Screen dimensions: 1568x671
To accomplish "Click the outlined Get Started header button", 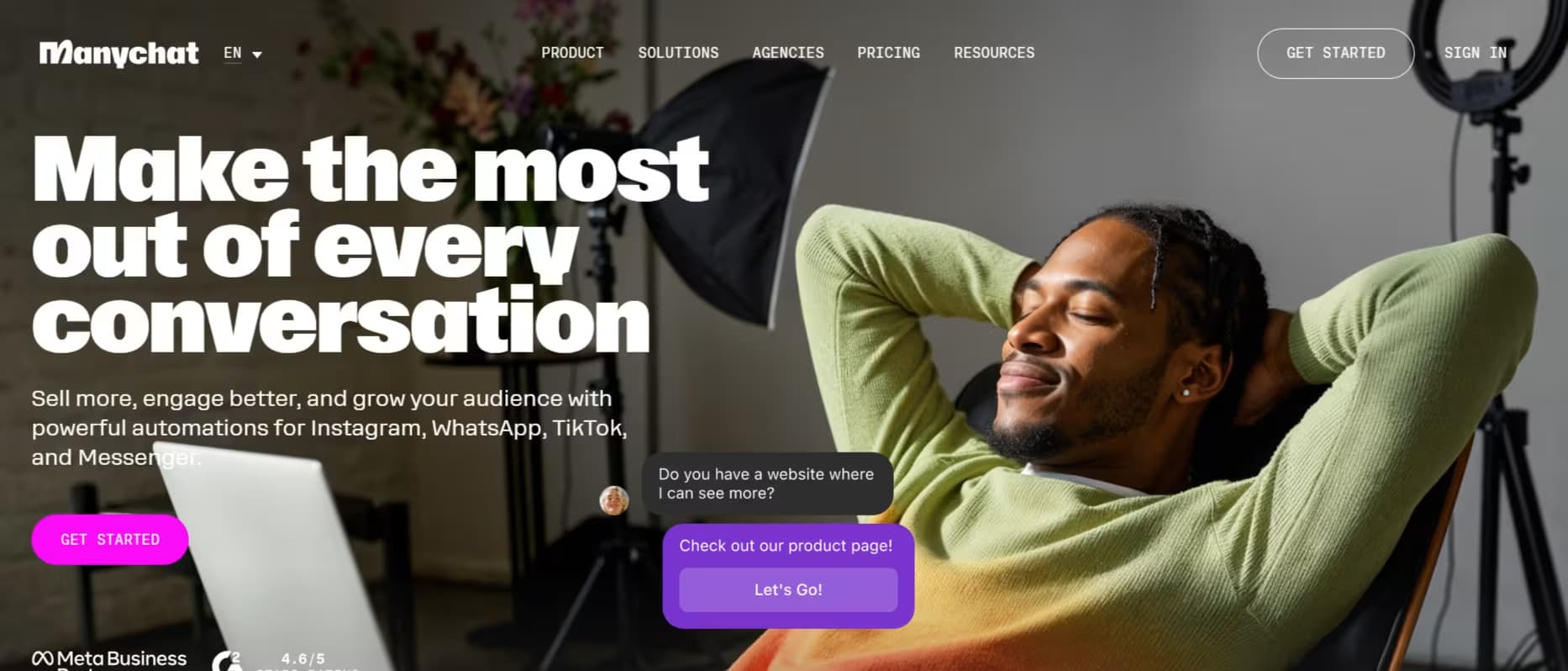I will click(1335, 54).
